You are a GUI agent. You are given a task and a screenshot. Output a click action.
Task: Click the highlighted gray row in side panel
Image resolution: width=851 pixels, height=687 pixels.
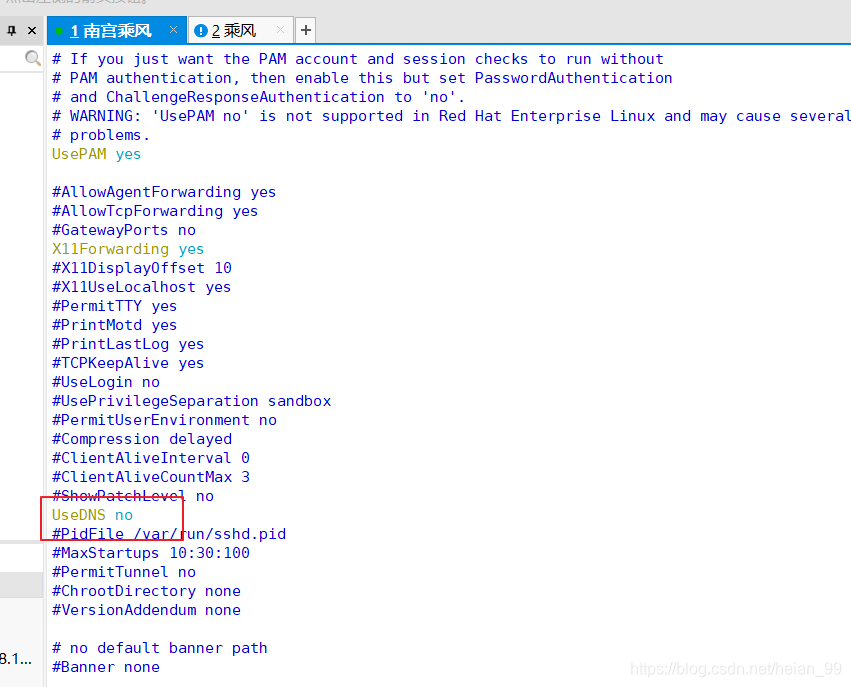pos(21,585)
